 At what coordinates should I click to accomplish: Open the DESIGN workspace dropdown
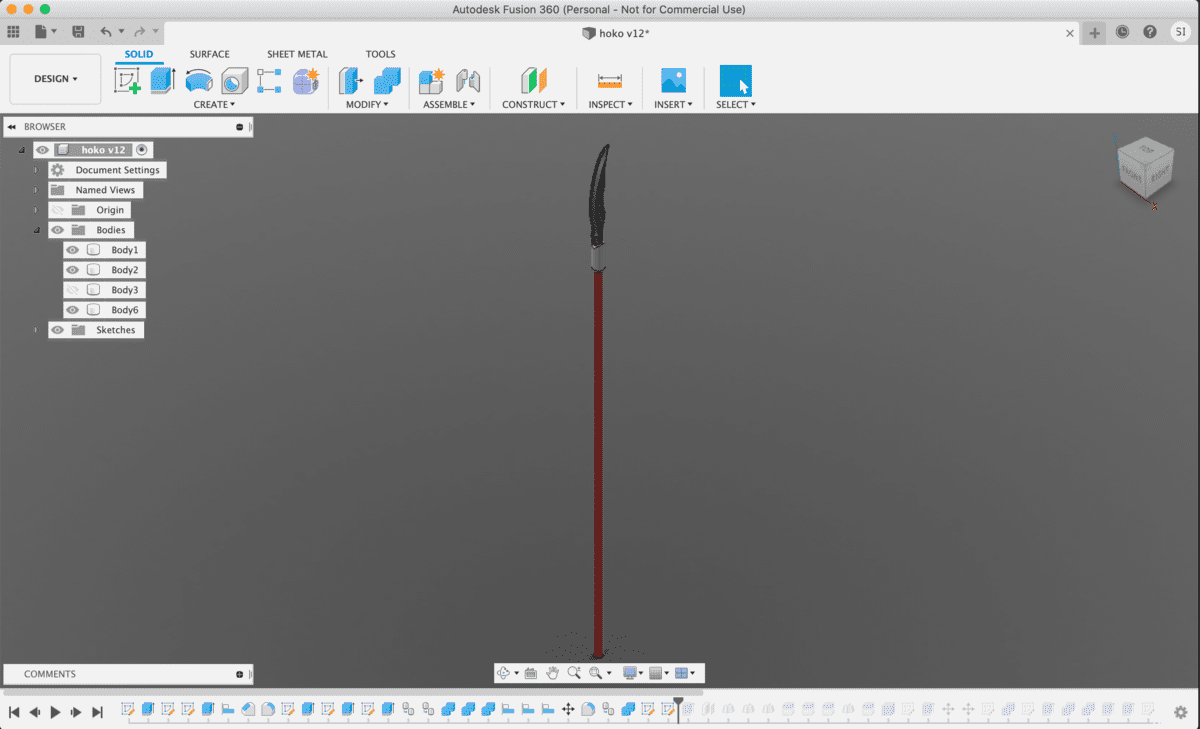click(x=55, y=79)
